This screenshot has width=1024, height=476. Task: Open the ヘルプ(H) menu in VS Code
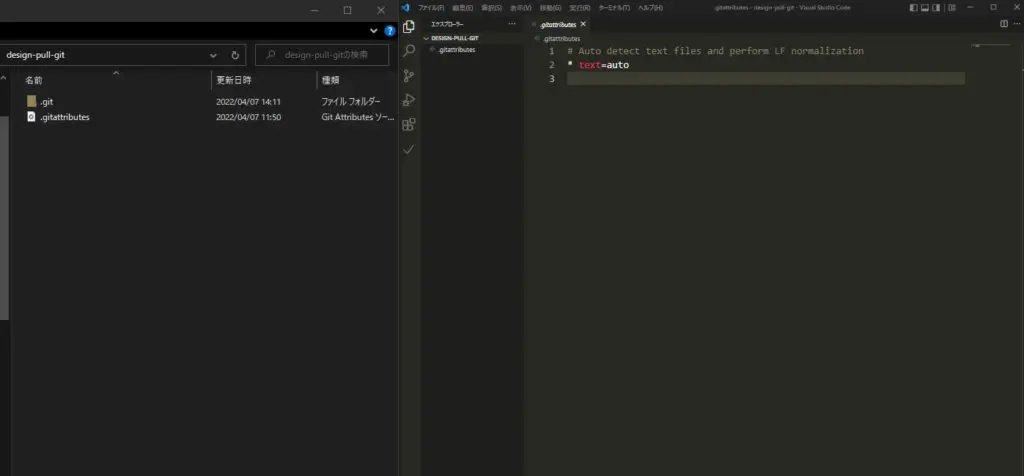click(650, 8)
